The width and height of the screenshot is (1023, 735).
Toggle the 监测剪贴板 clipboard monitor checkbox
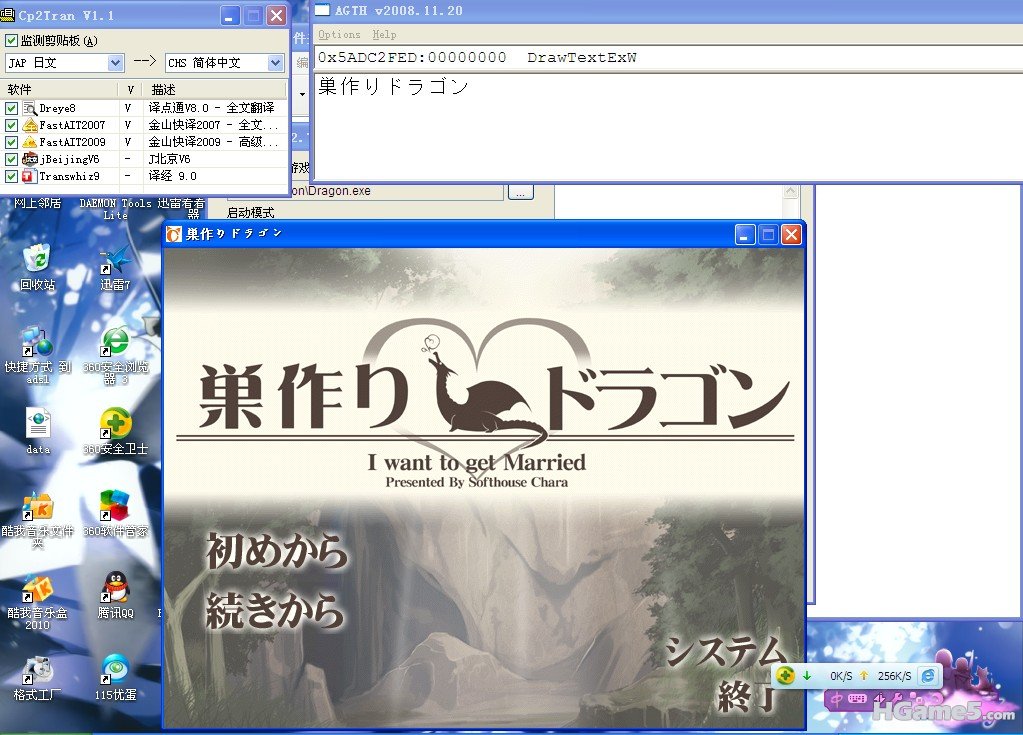point(12,41)
